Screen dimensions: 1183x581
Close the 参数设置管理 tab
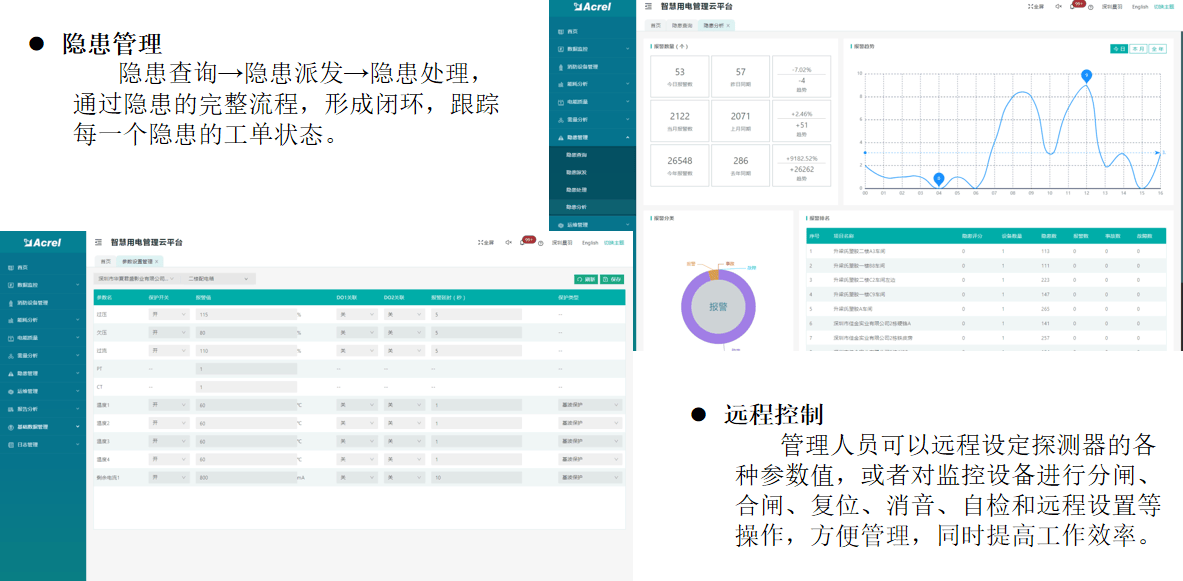[156, 261]
